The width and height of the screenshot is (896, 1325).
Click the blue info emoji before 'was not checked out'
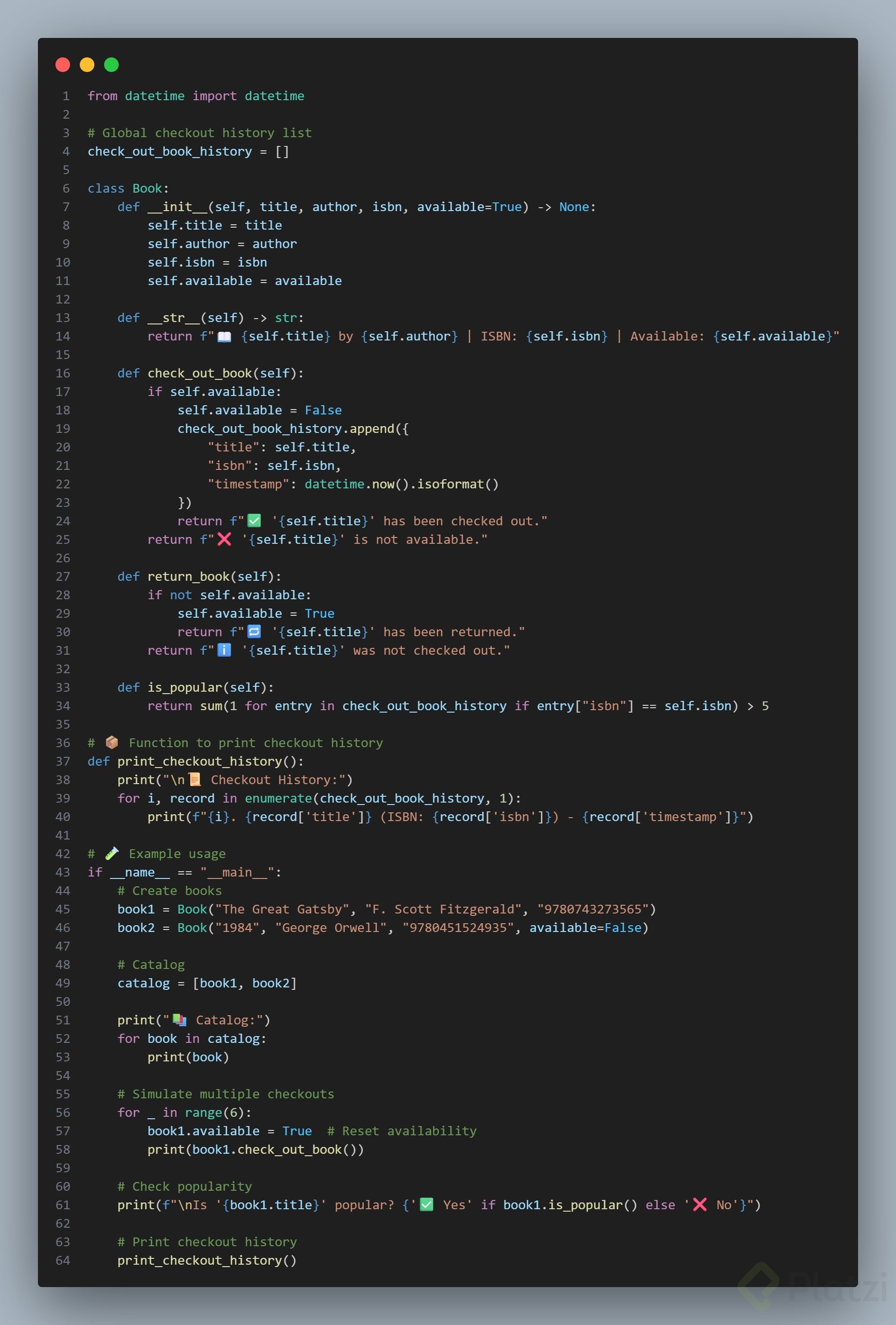coord(225,650)
